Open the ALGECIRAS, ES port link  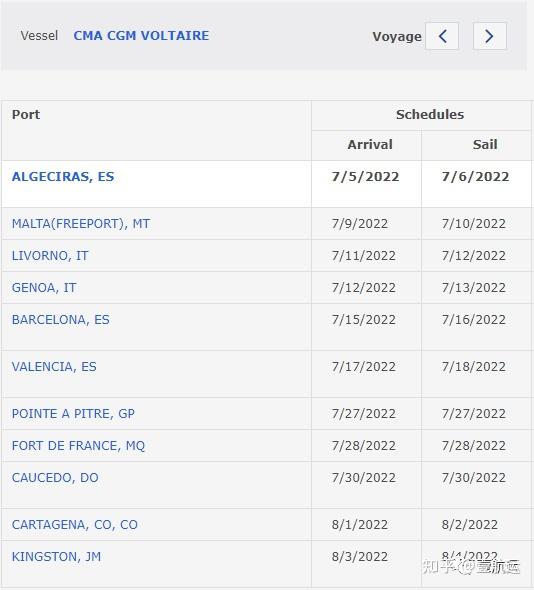(63, 176)
